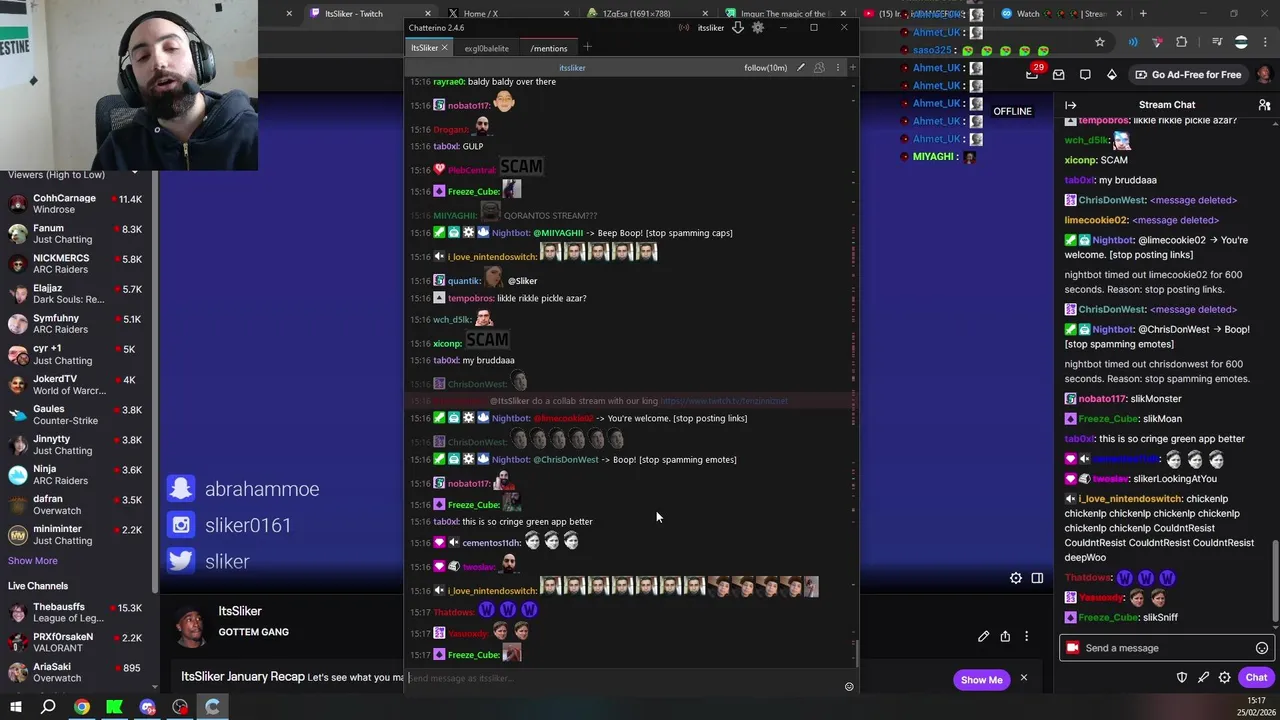Open Symfuhny channel in sidebar
Screen dimensions: 1280x720
pyautogui.click(x=76, y=324)
